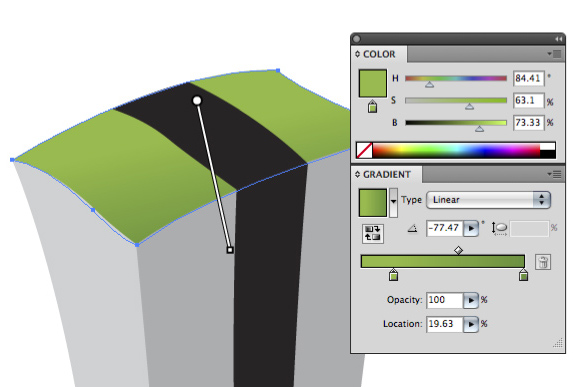Viewport: 580px width, 387px height.
Task: Click the disabled aspect ratio field
Action: coord(529,228)
